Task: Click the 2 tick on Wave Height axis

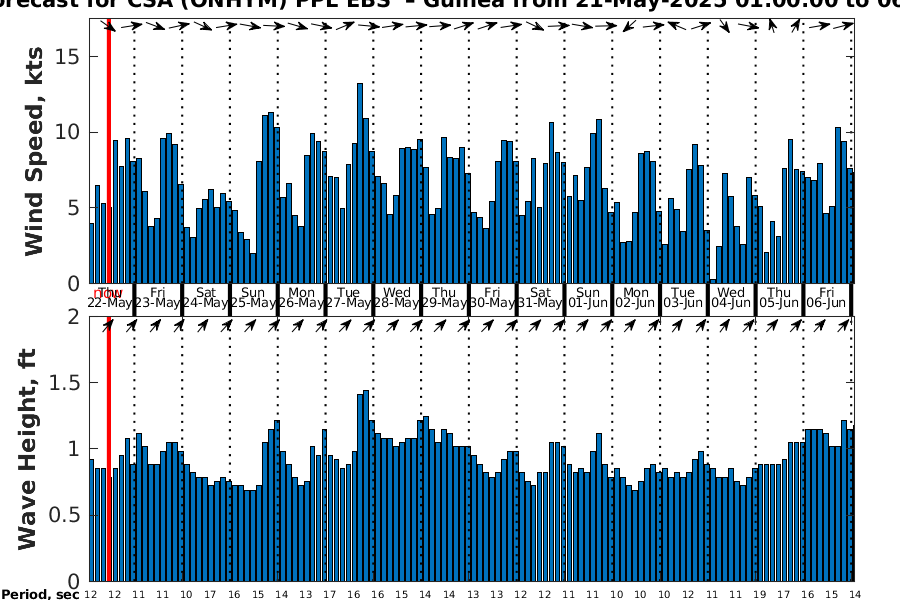Action: (x=73, y=316)
